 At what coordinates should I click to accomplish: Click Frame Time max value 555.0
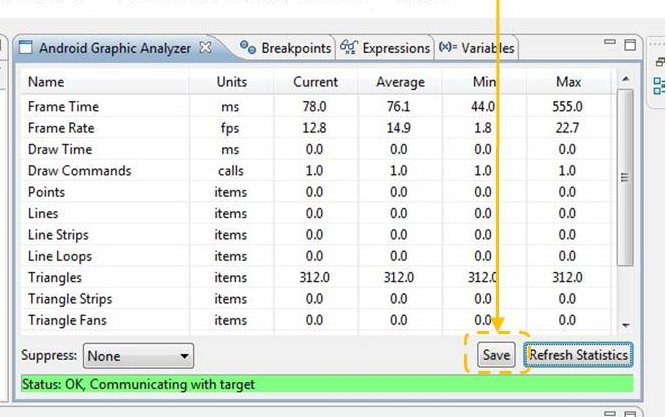567,106
